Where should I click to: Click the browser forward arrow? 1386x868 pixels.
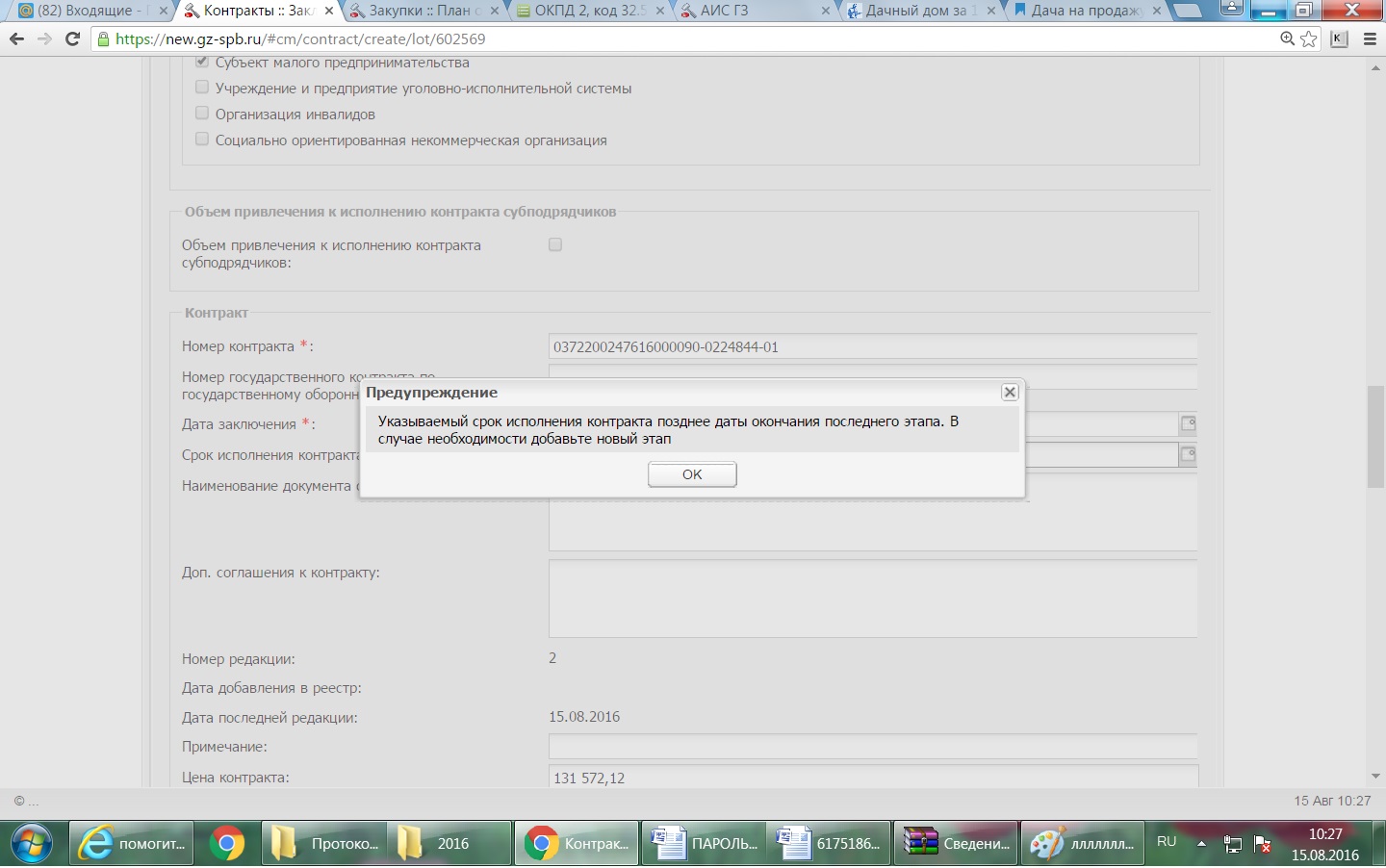click(44, 38)
